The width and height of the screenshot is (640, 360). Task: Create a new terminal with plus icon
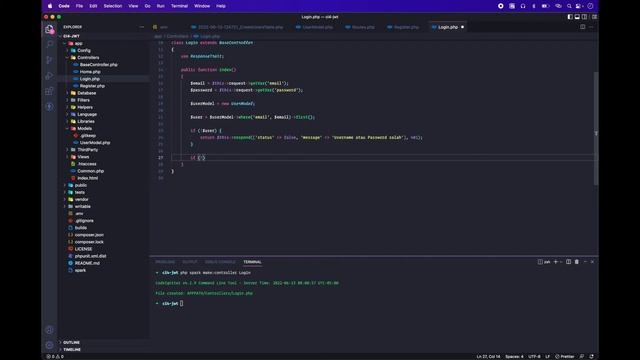[x=556, y=262]
